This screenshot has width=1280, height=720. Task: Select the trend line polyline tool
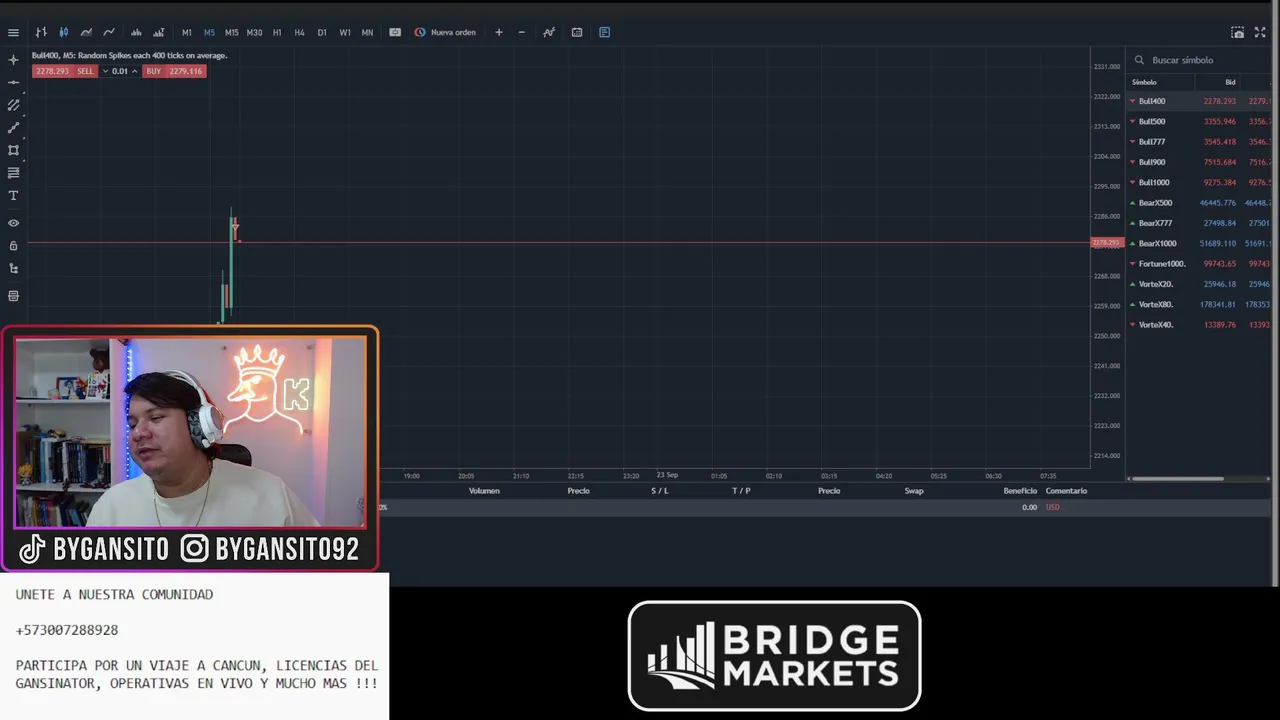pyautogui.click(x=13, y=128)
